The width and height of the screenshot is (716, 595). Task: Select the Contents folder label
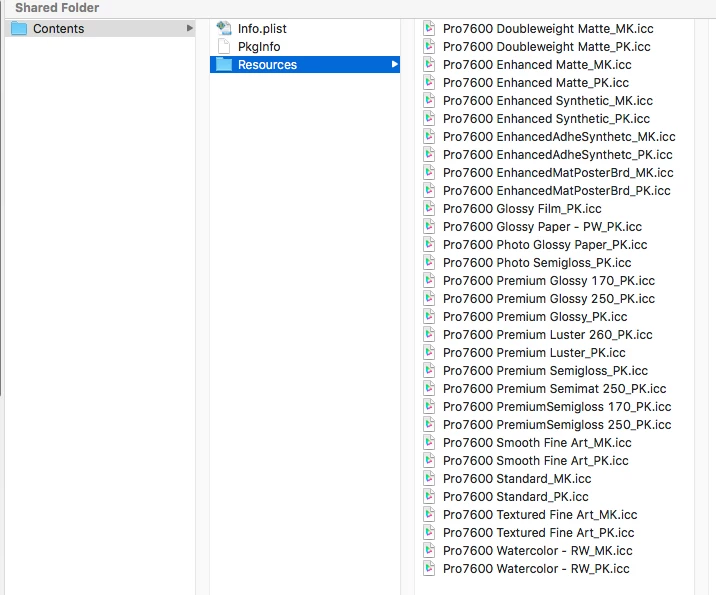58,28
